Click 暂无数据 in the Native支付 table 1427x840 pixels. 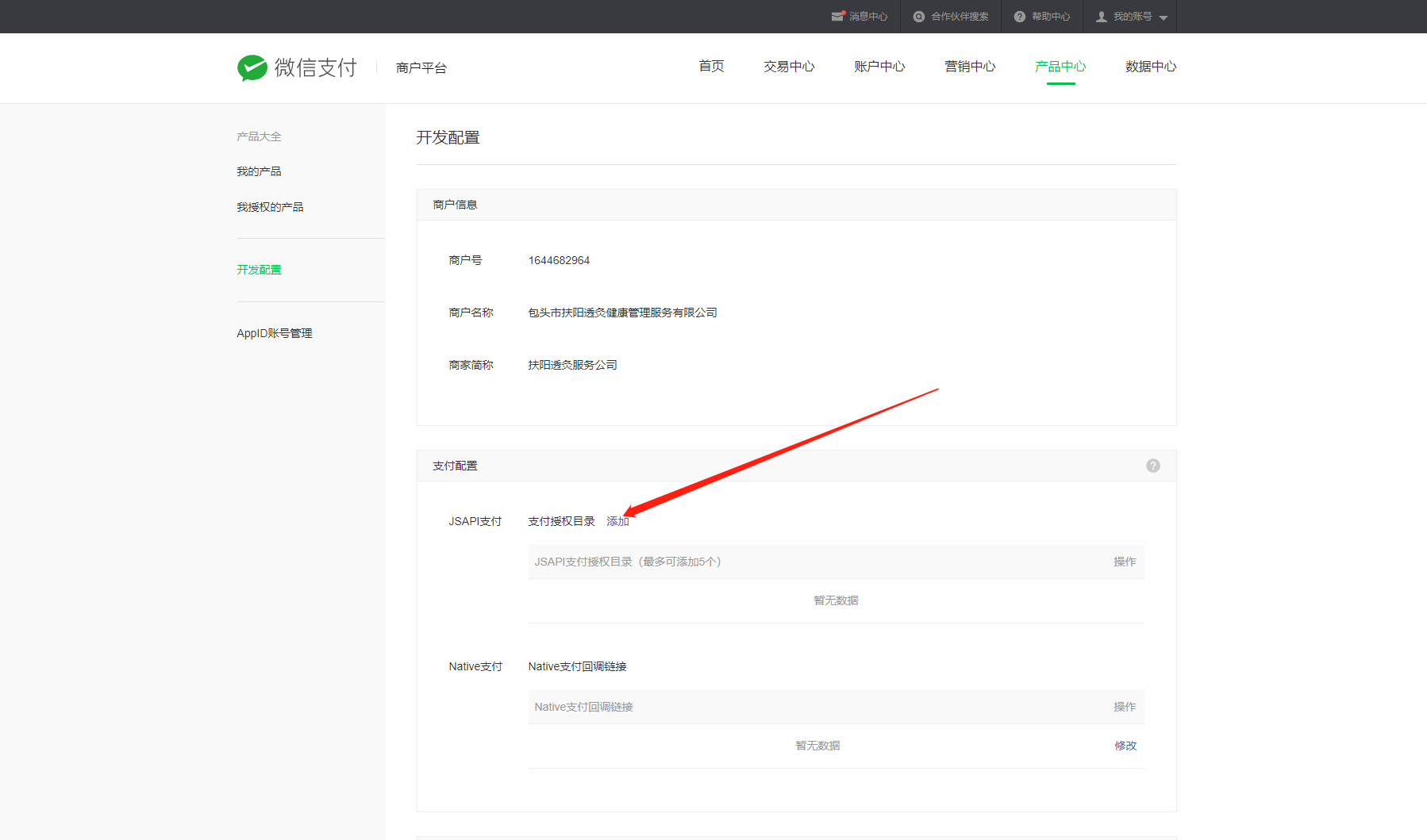[x=817, y=746]
